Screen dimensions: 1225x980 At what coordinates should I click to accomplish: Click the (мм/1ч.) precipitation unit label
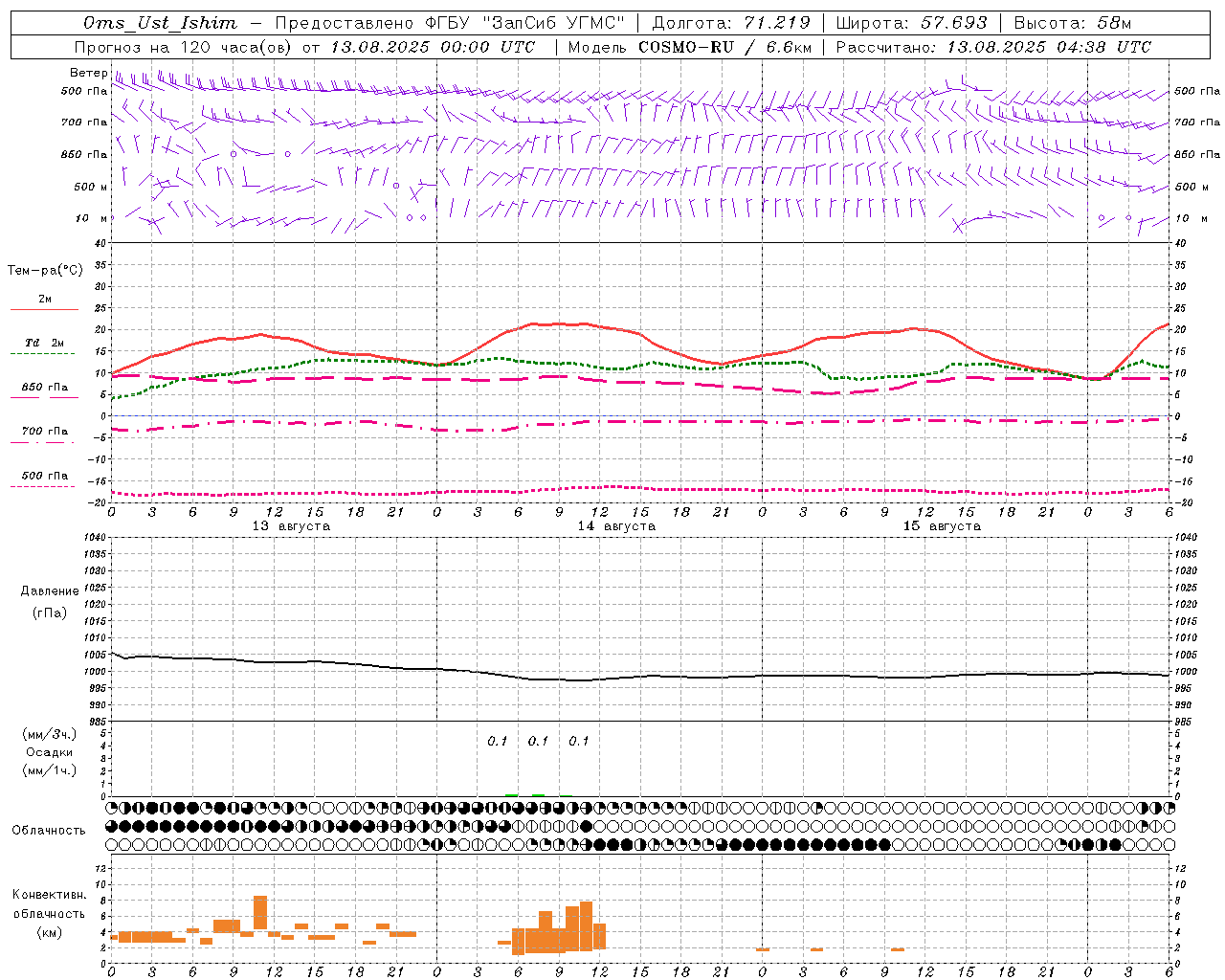[x=50, y=770]
